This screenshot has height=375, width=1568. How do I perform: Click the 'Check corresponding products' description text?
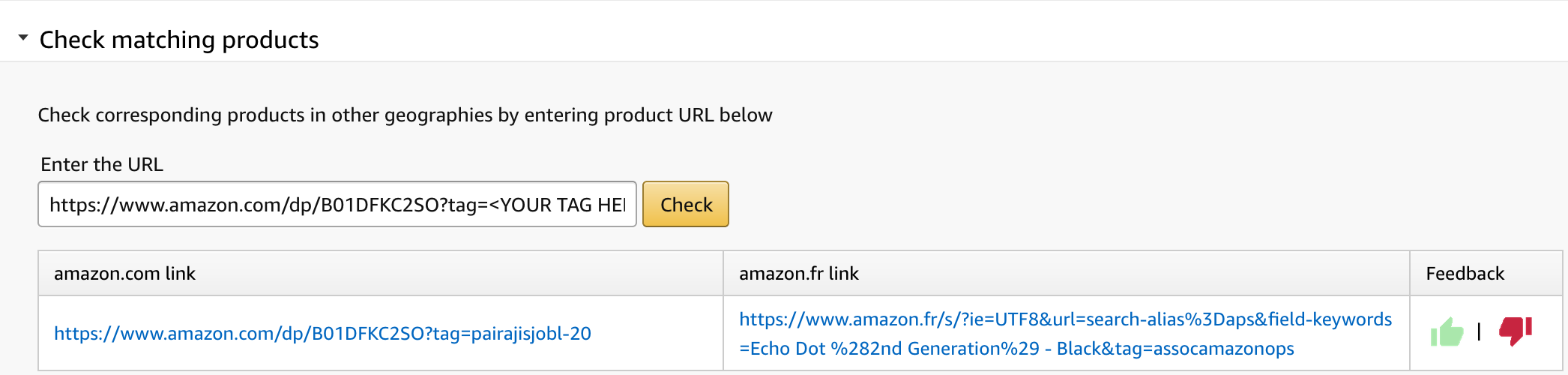click(x=405, y=115)
